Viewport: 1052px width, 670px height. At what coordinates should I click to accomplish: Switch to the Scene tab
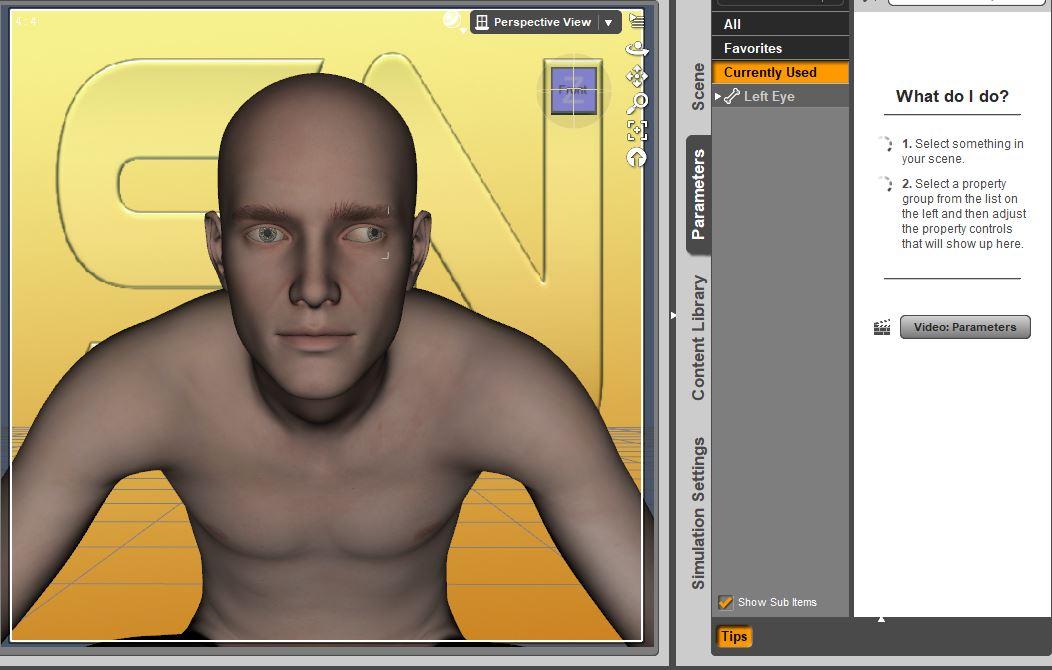click(698, 87)
